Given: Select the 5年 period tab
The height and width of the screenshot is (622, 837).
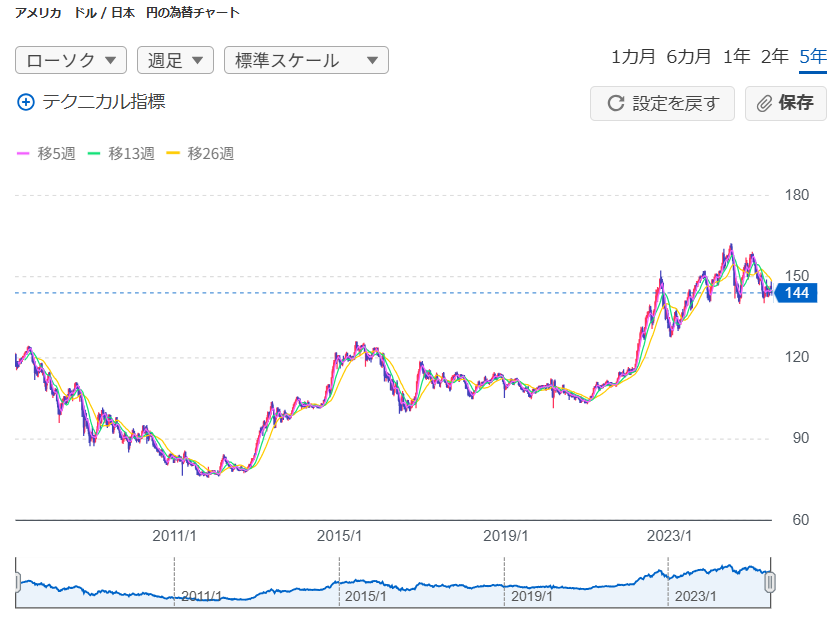Looking at the screenshot, I should pyautogui.click(x=813, y=56).
